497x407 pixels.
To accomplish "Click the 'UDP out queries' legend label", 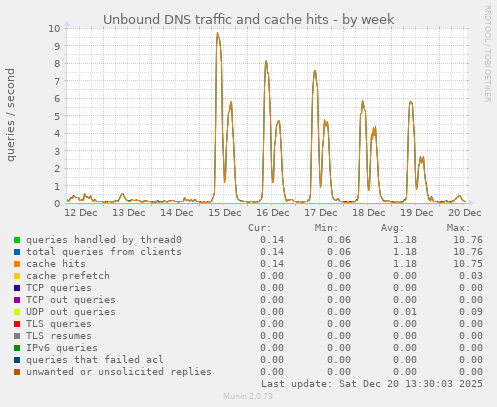I will click(x=71, y=312).
